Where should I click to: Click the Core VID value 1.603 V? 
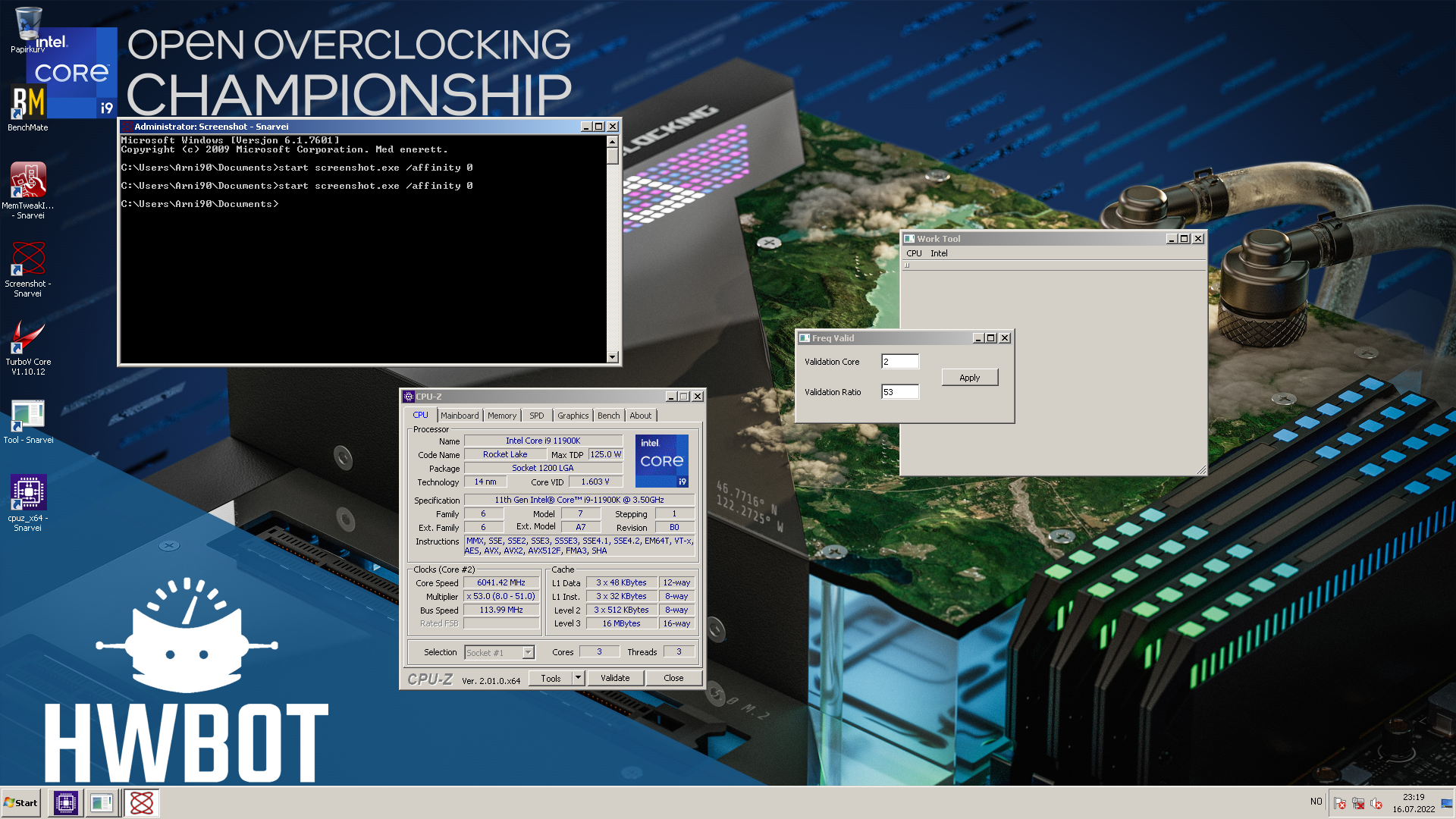pyautogui.click(x=595, y=482)
